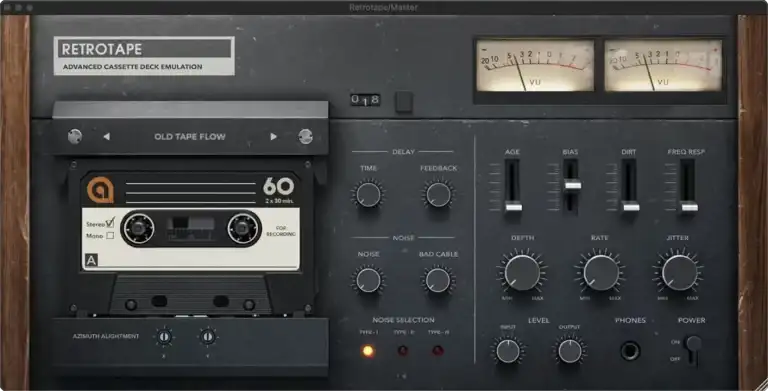This screenshot has height=391, width=768.
Task: Click the INPUT level knob
Action: click(508, 351)
